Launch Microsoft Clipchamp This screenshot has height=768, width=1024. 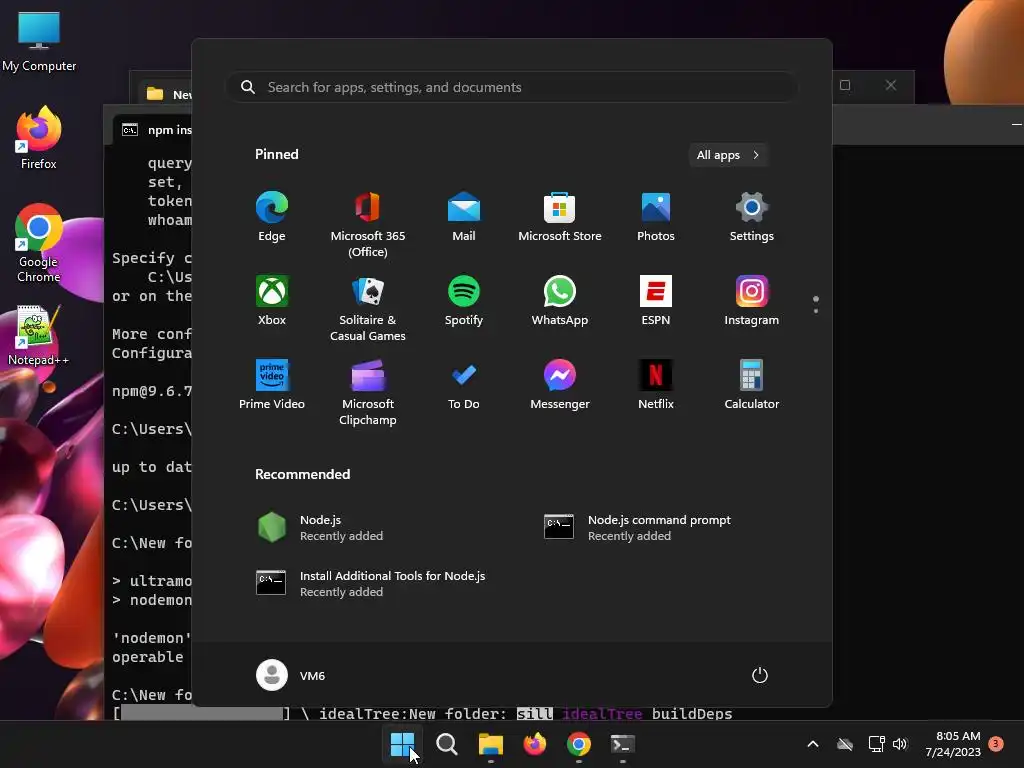tap(368, 393)
